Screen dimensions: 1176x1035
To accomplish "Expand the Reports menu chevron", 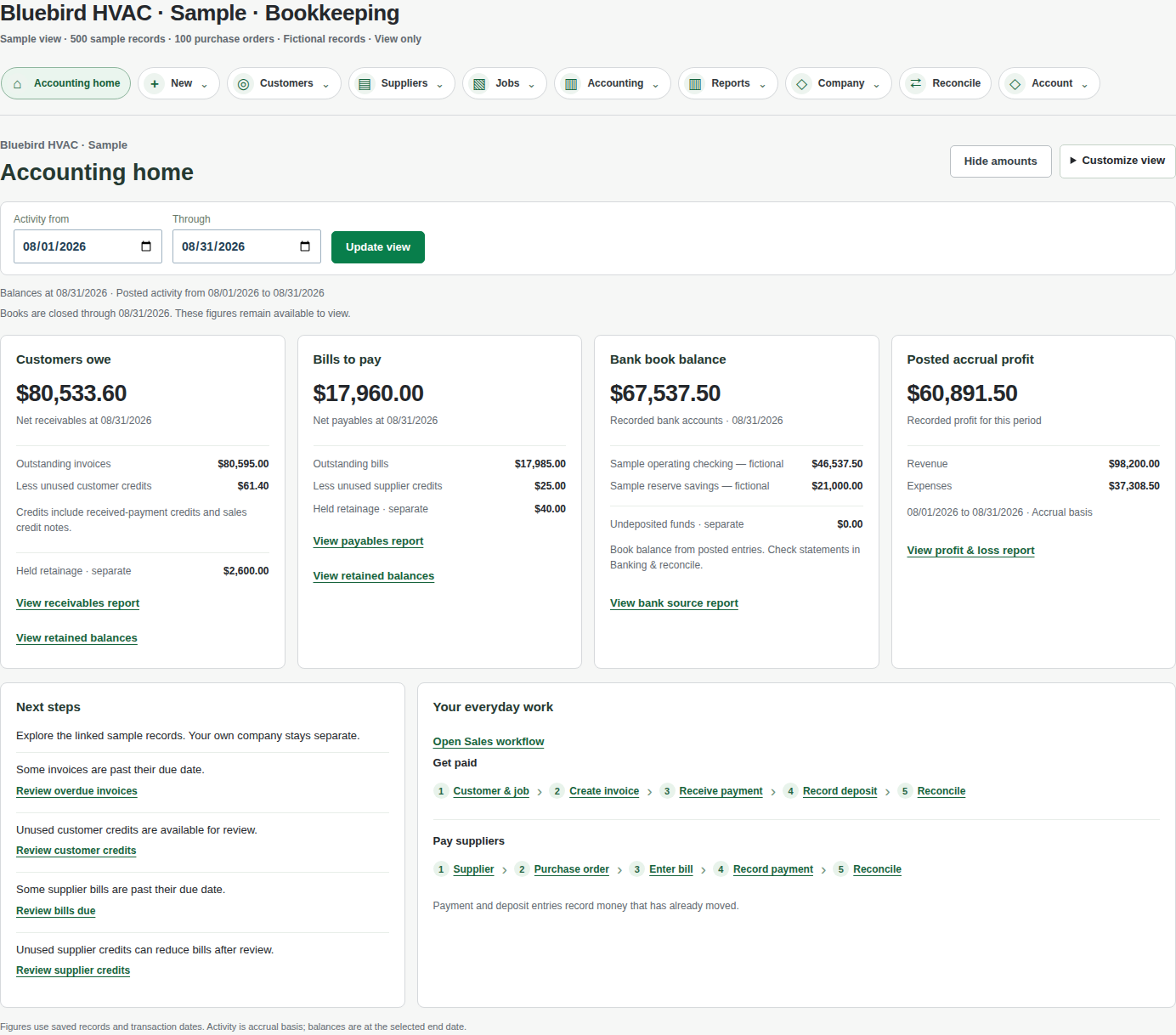I will tap(762, 85).
